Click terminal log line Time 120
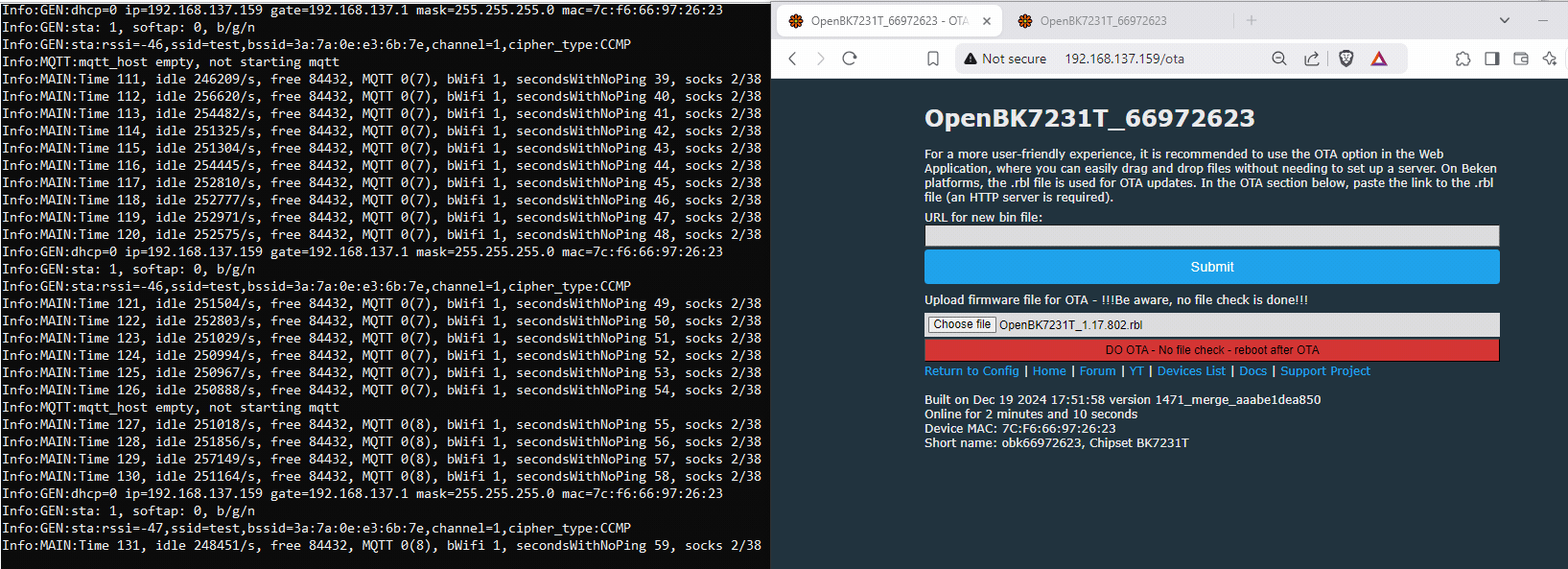Screen dimensions: 1568x569 (x=382, y=234)
